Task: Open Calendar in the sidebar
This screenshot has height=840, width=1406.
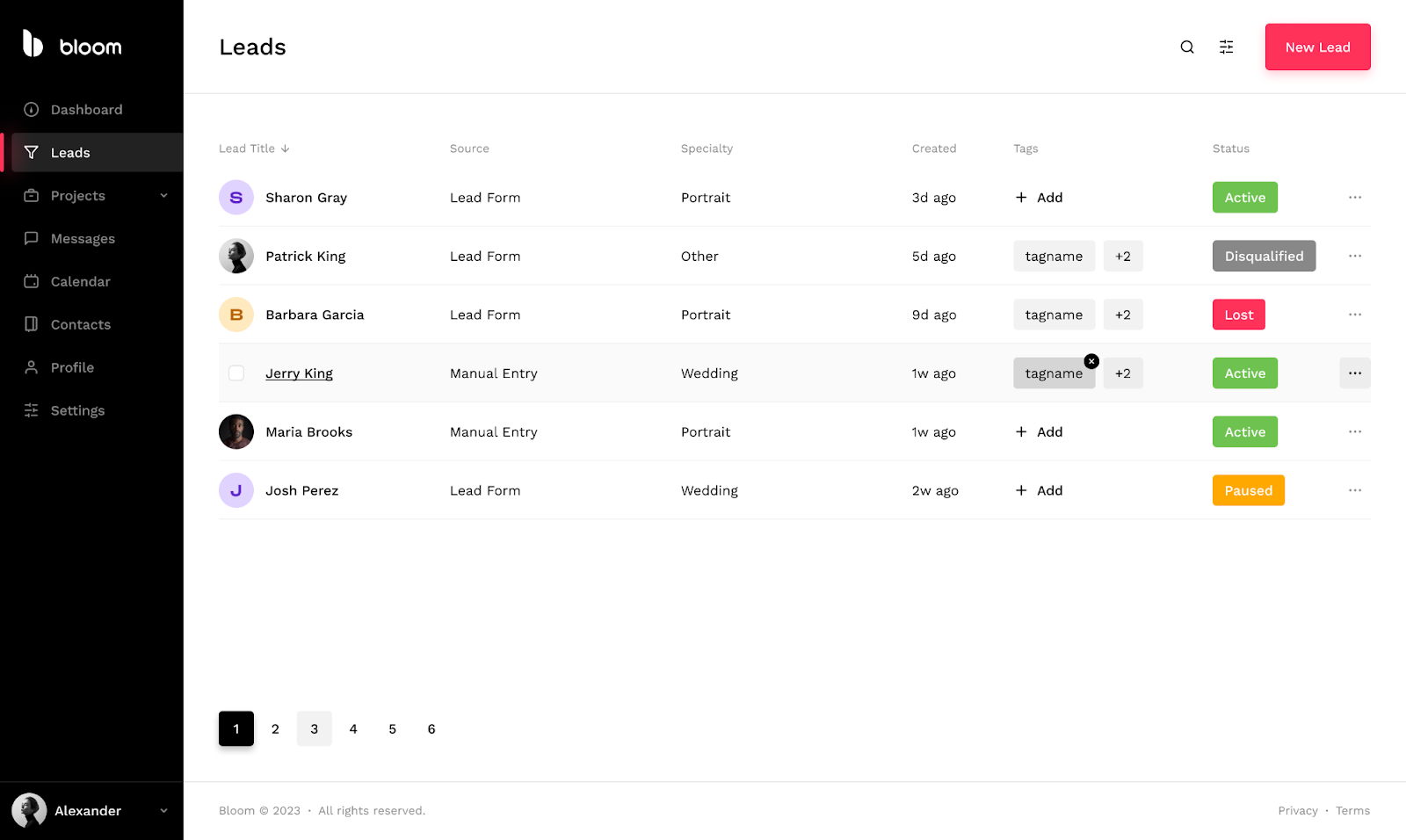Action: tap(80, 282)
